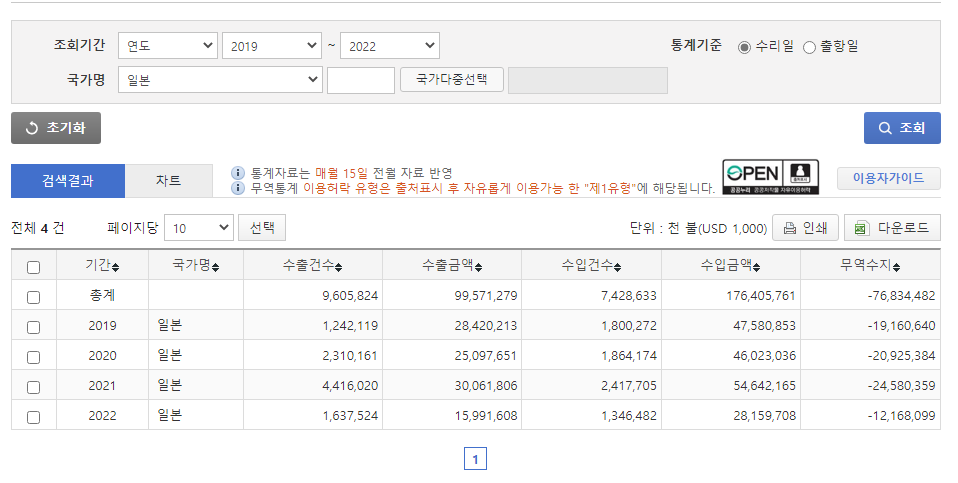The width and height of the screenshot is (958, 483).
Task: Check the 2019 row checkbox
Action: point(34,327)
